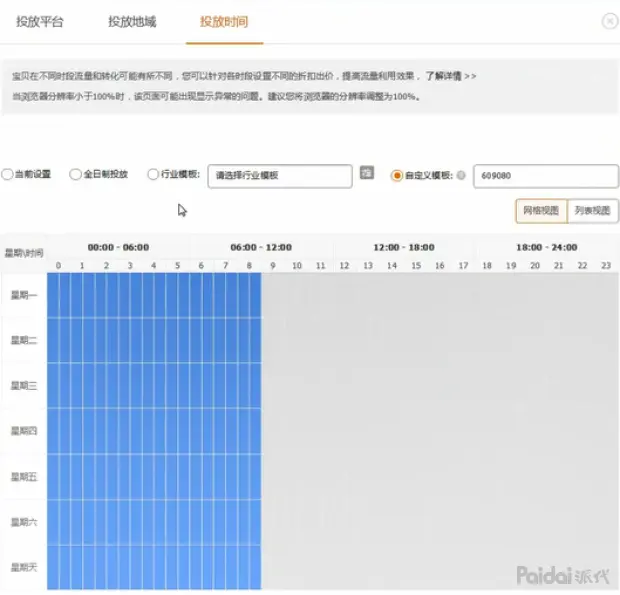The height and width of the screenshot is (595, 620).
Task: Click the calendar icon beside industry template
Action: (x=367, y=173)
